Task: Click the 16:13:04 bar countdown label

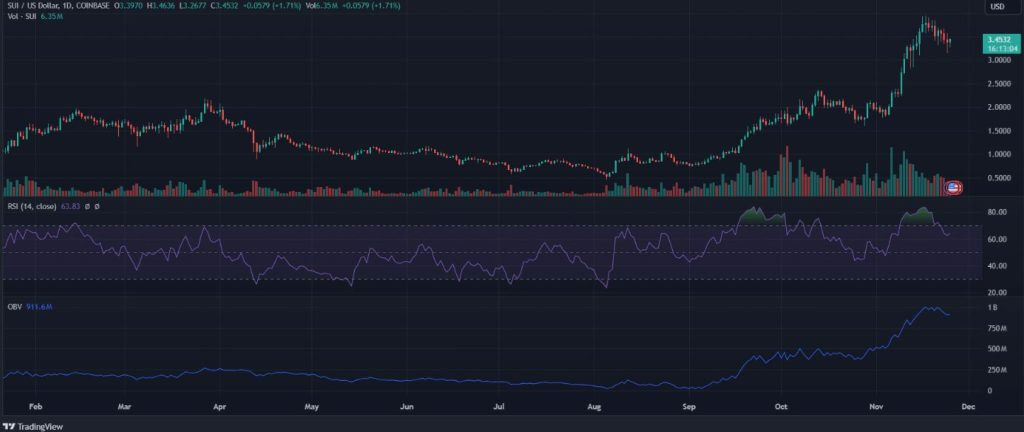Action: click(1000, 48)
